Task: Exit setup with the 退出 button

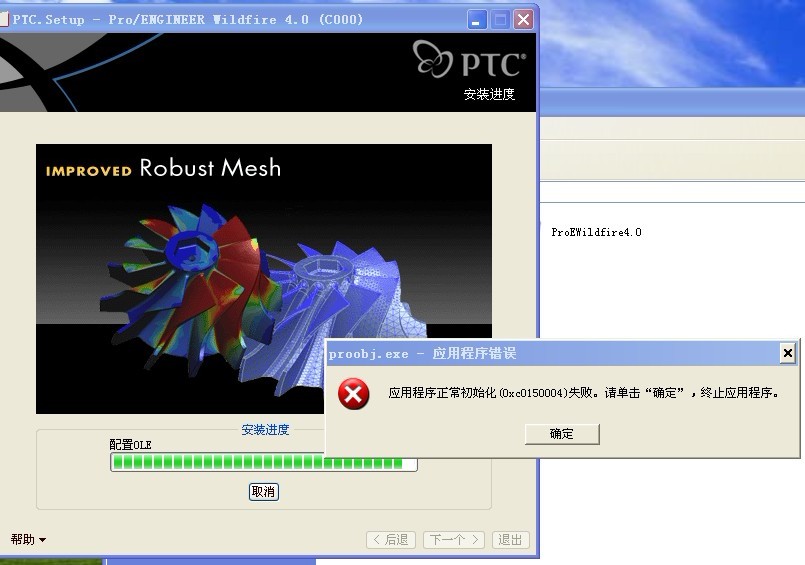Action: [510, 539]
